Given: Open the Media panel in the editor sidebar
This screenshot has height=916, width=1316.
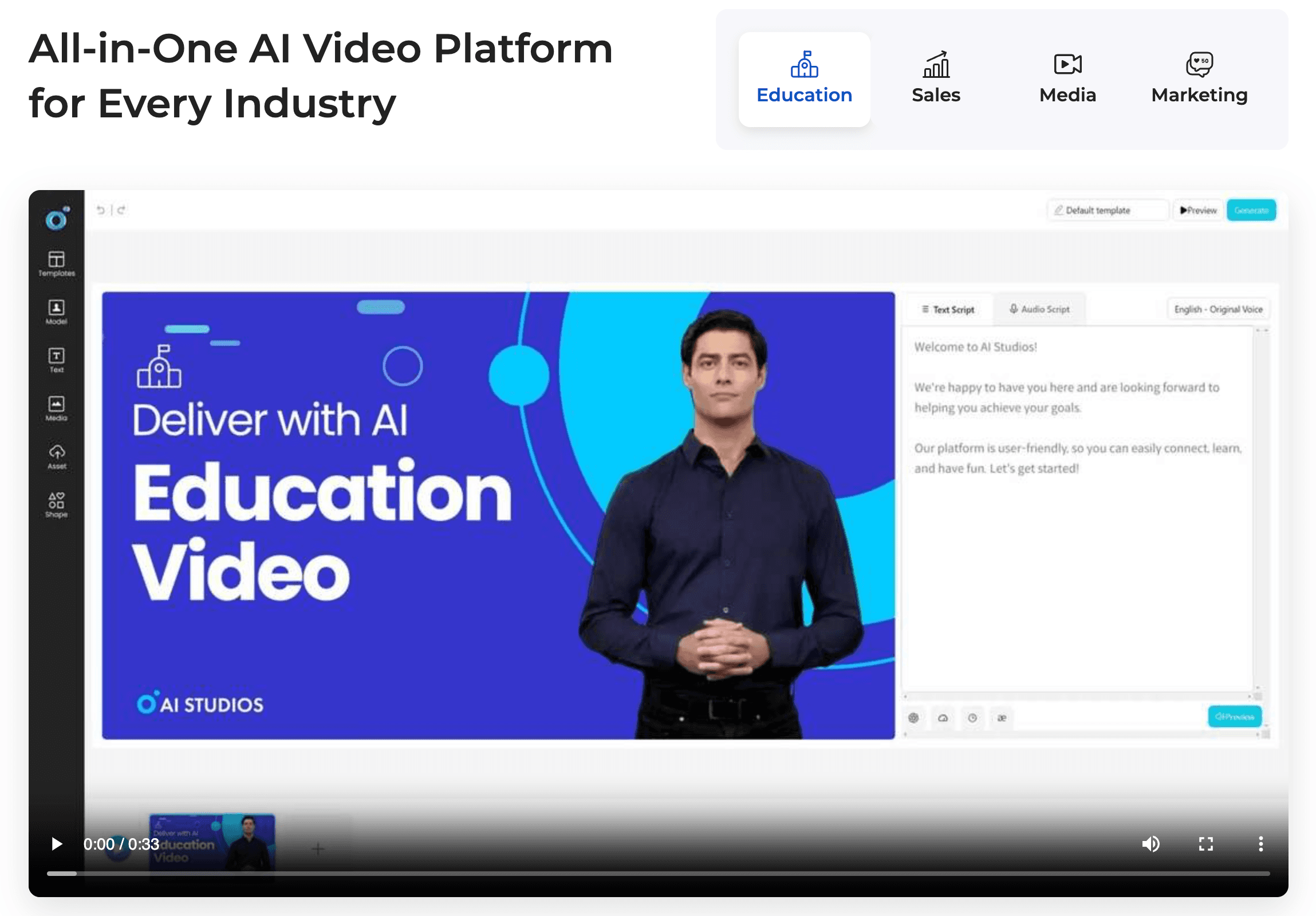Looking at the screenshot, I should pos(56,408).
